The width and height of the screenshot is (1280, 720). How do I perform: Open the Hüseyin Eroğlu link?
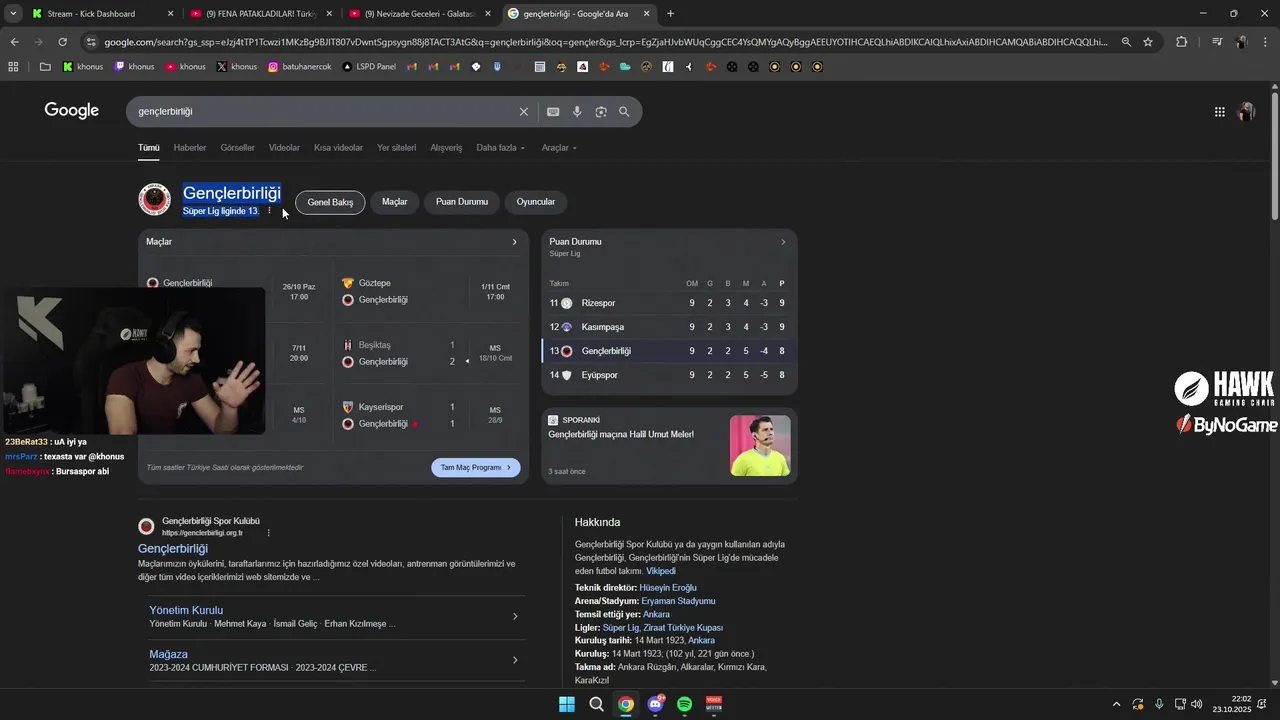tap(668, 588)
